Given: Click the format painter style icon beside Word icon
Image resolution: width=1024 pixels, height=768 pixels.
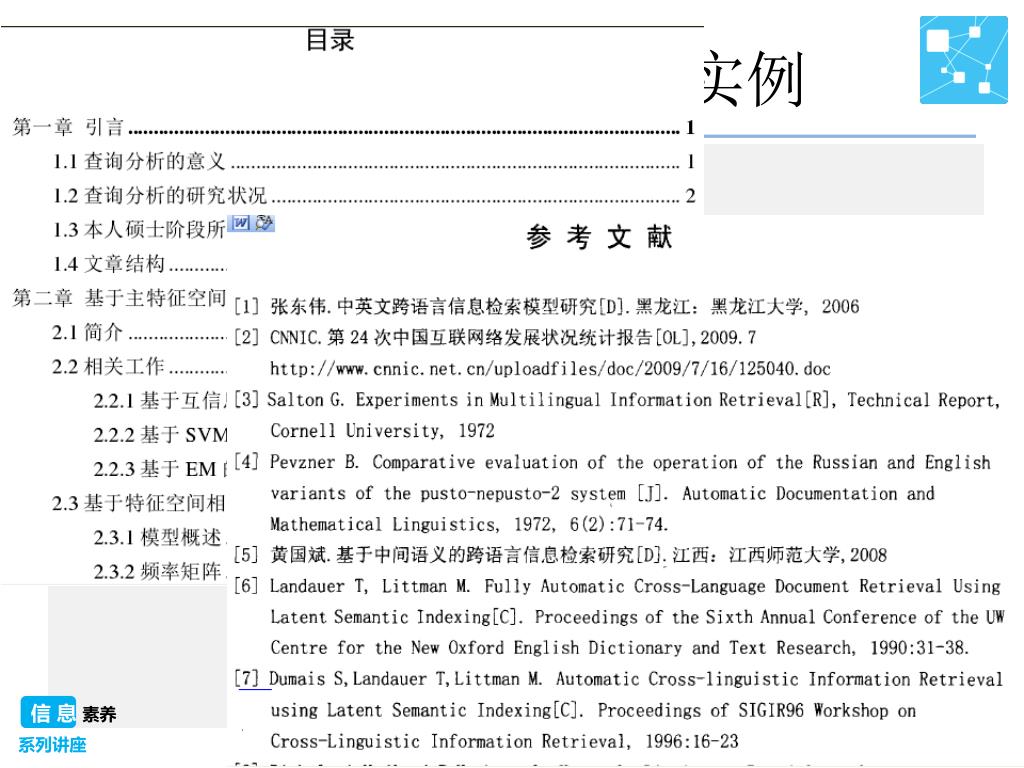Looking at the screenshot, I should point(264,223).
